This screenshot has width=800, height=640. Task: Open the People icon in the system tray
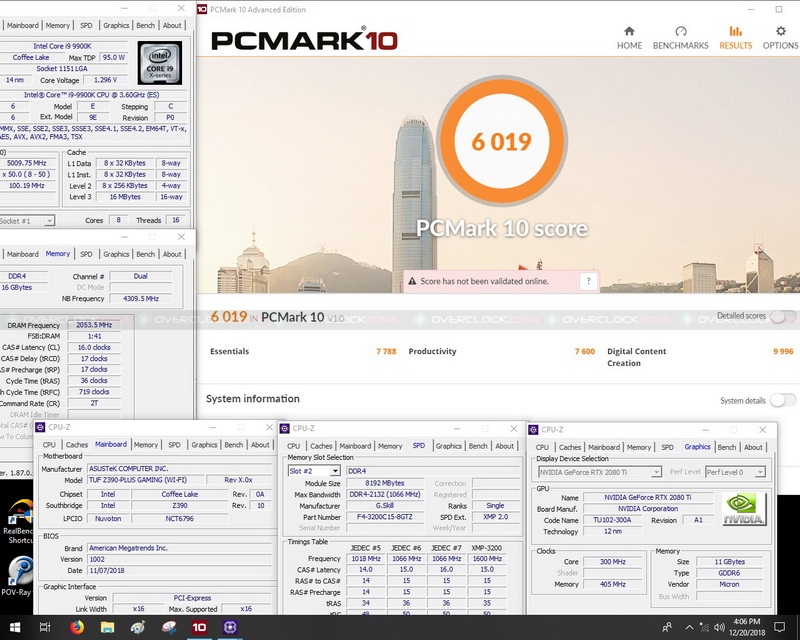tap(666, 627)
